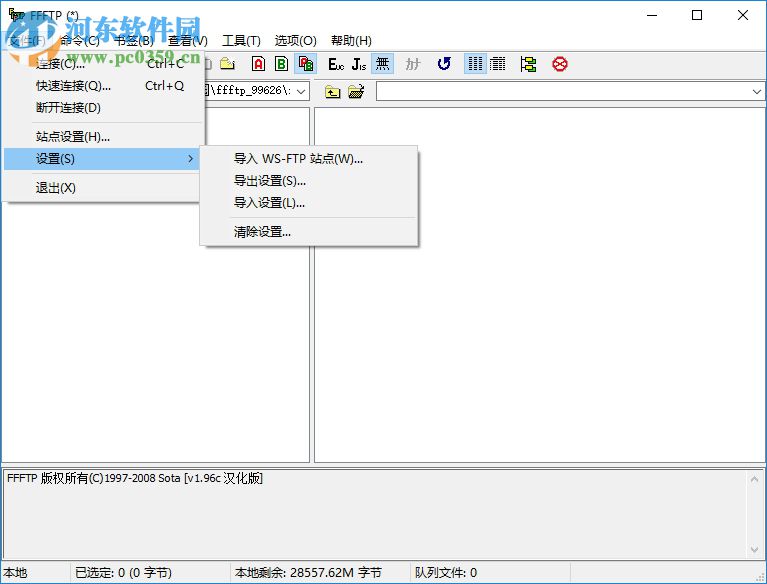Switch to list view columns icon
767x584 pixels.
475,64
